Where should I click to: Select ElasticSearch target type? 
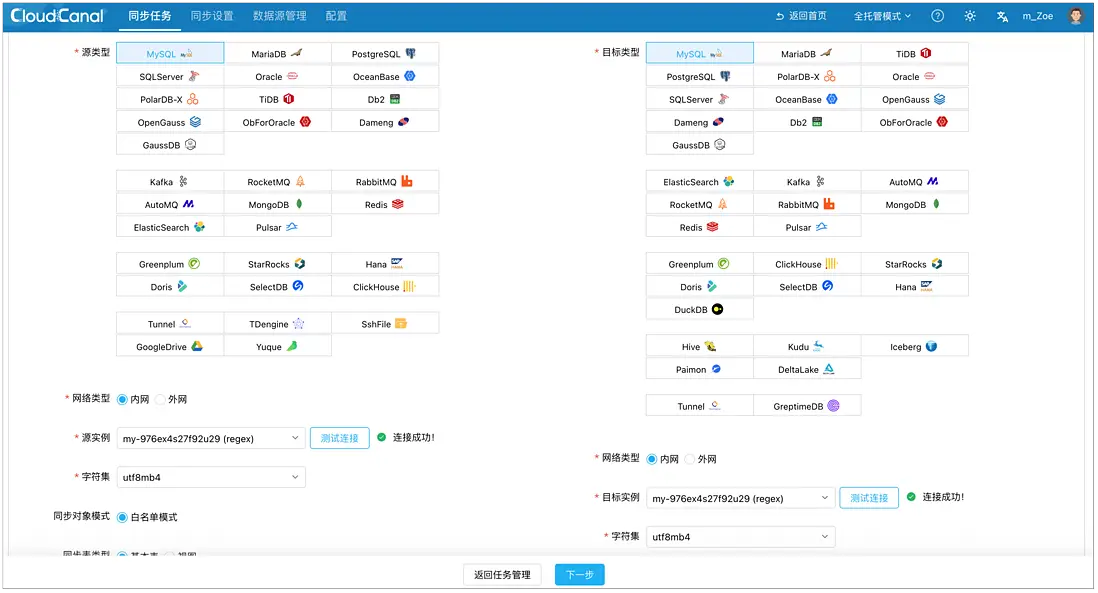(x=700, y=181)
